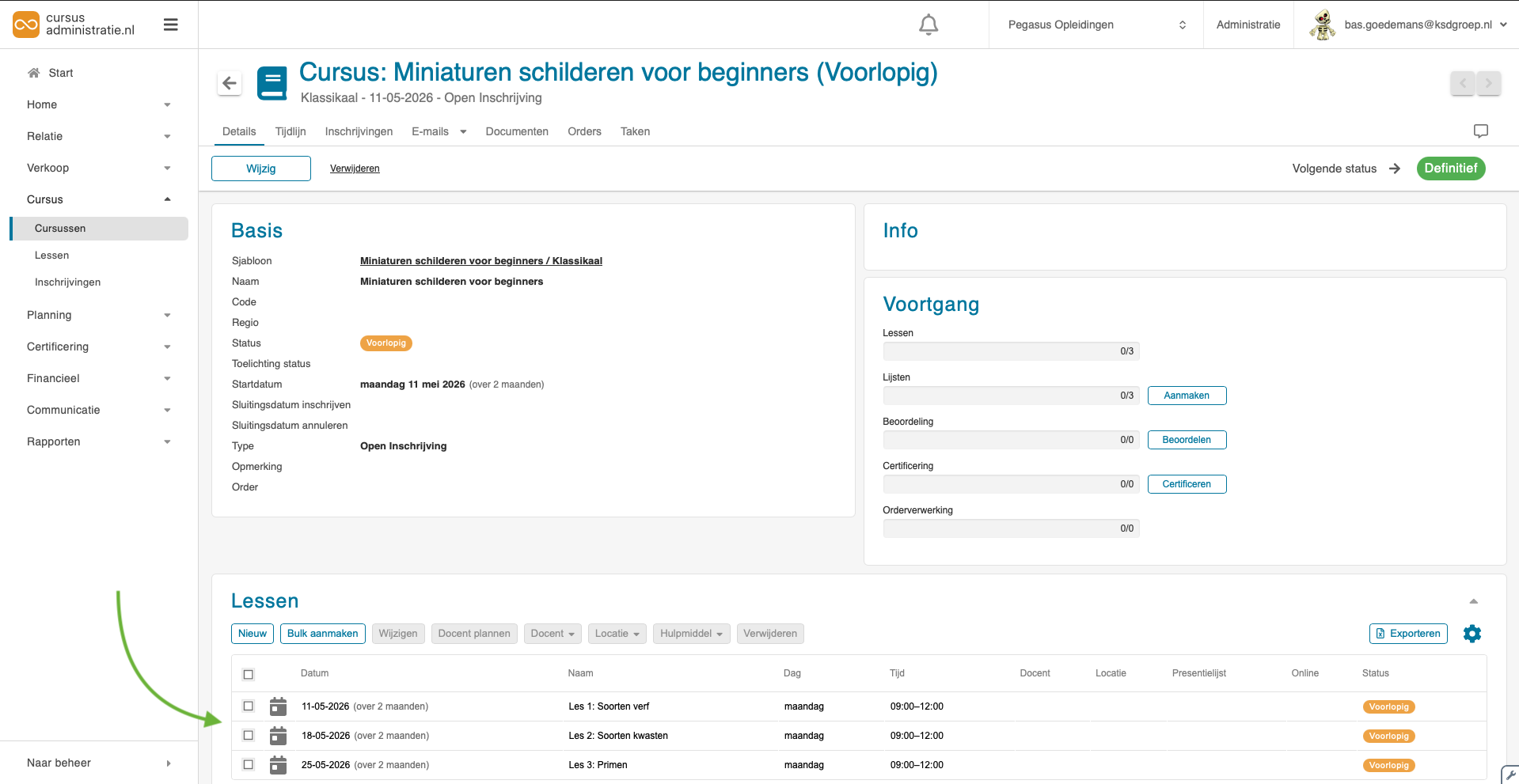Click the Definitief status button
The height and width of the screenshot is (784, 1519).
(x=1451, y=169)
